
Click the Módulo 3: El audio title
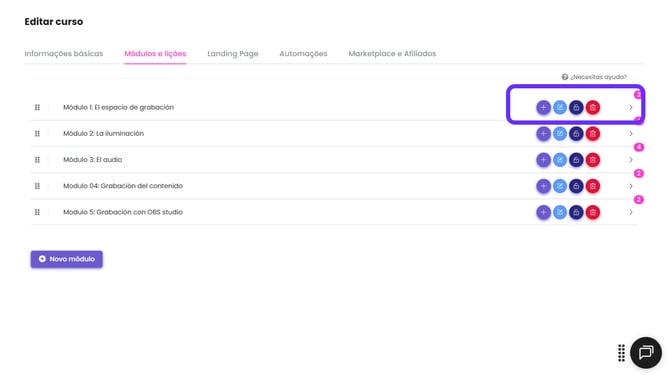[x=92, y=160]
